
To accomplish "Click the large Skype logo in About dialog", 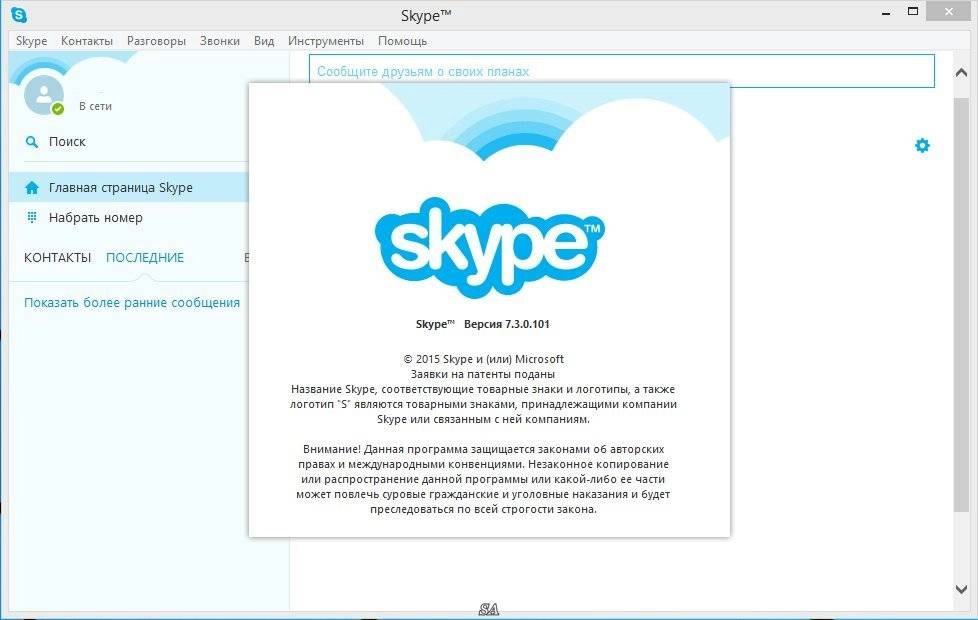I will (x=489, y=247).
